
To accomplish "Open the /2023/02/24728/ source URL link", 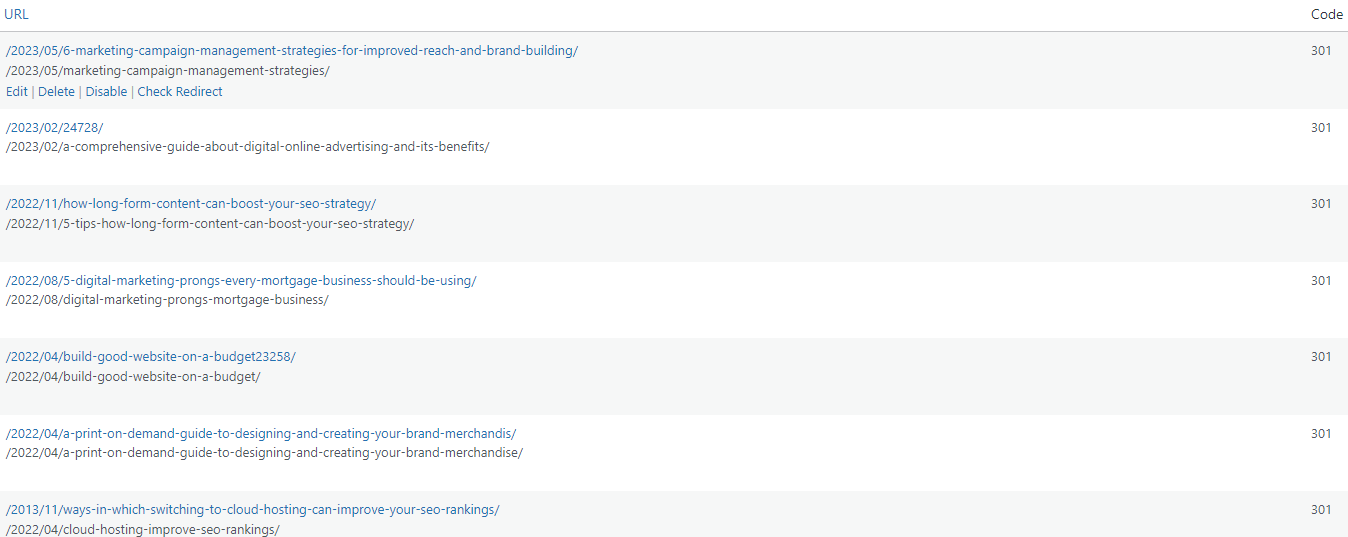I will coord(54,127).
